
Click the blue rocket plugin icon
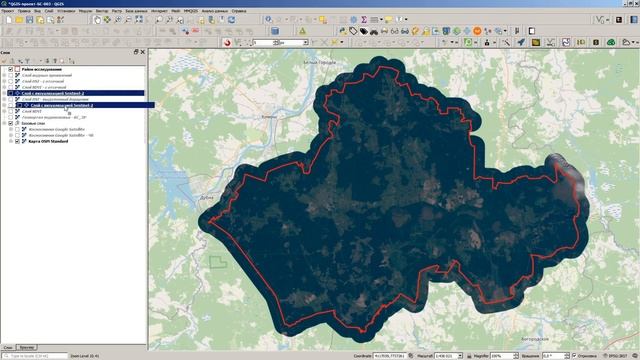[x=521, y=42]
